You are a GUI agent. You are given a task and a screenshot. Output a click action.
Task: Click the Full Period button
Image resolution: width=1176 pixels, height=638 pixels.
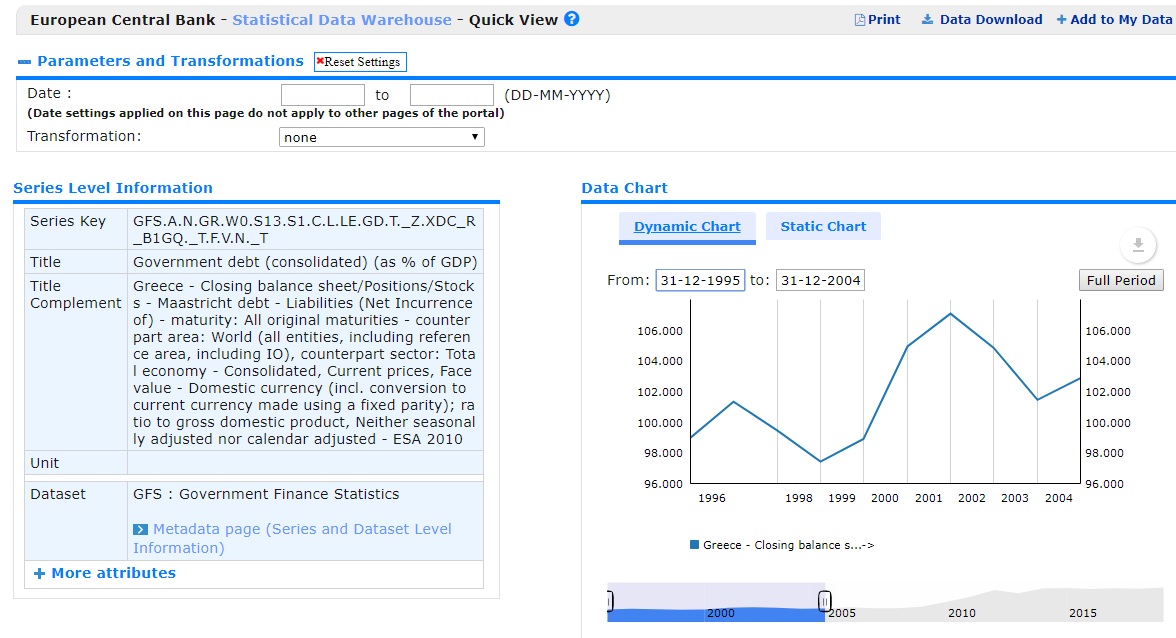point(1121,280)
